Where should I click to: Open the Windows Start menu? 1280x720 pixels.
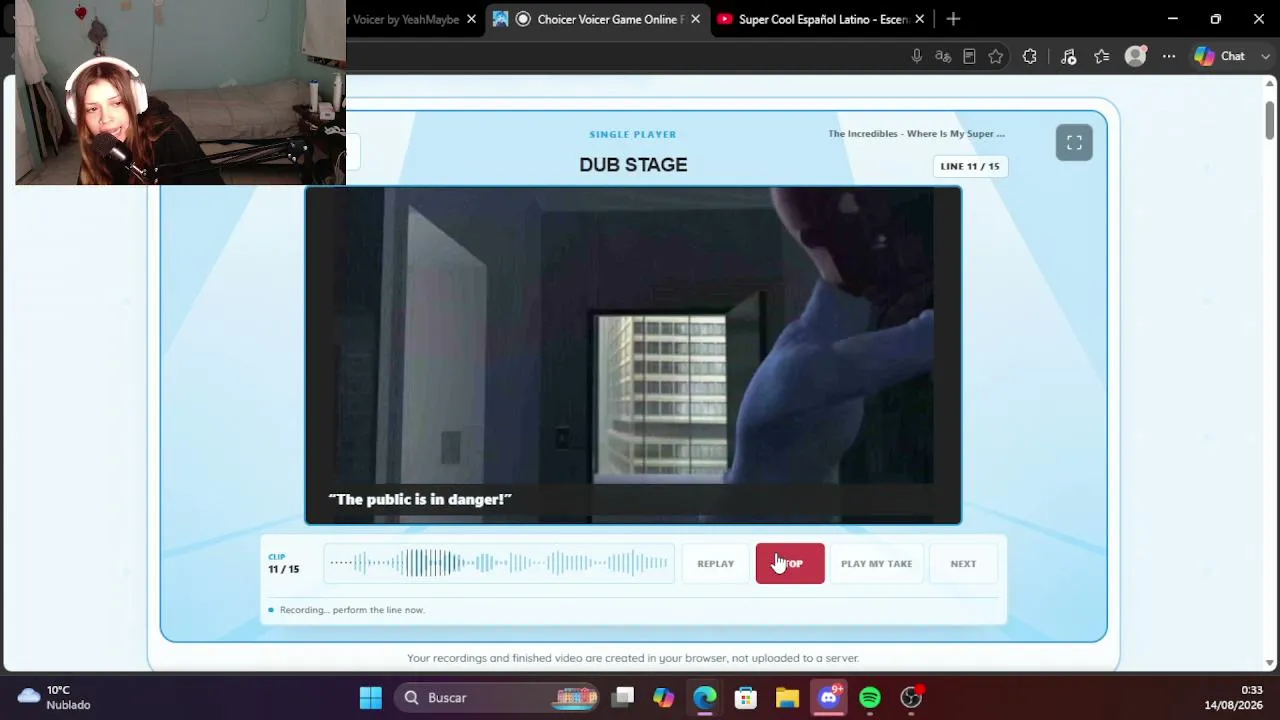tap(371, 697)
